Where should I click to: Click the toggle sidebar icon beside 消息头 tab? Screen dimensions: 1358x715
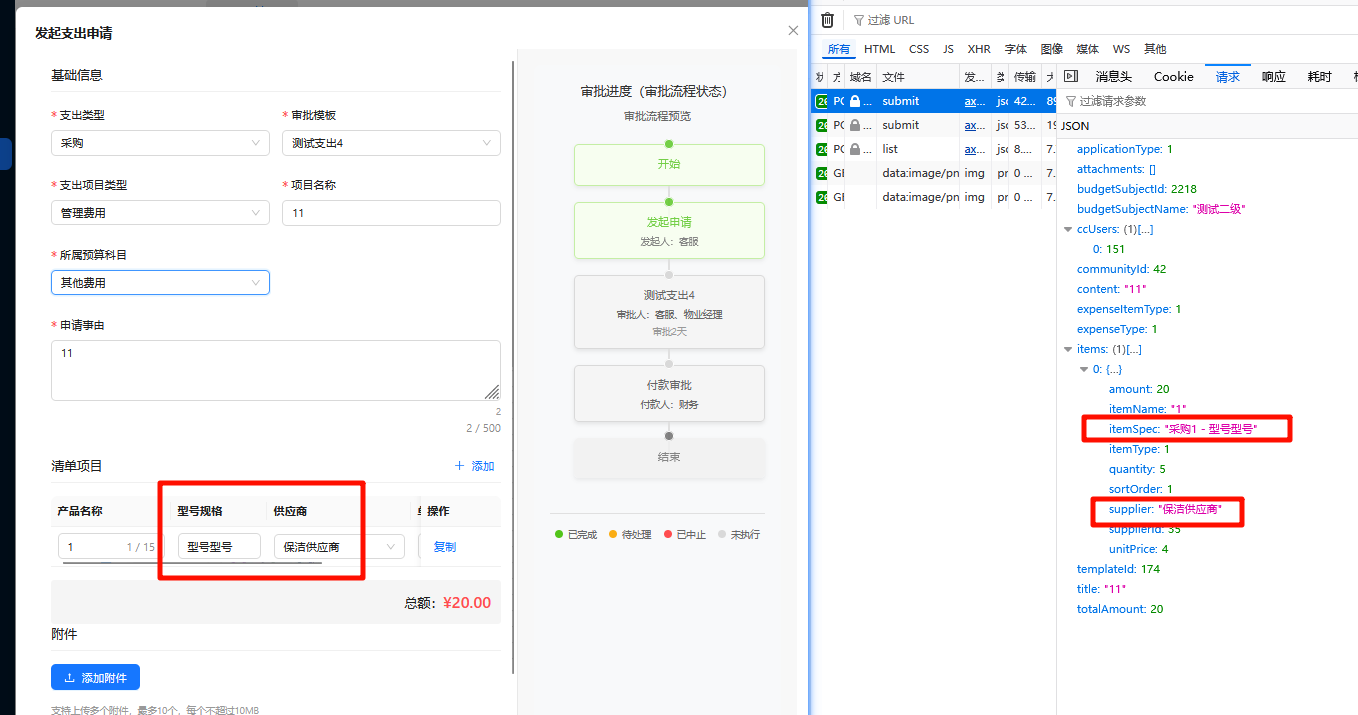coord(1070,77)
